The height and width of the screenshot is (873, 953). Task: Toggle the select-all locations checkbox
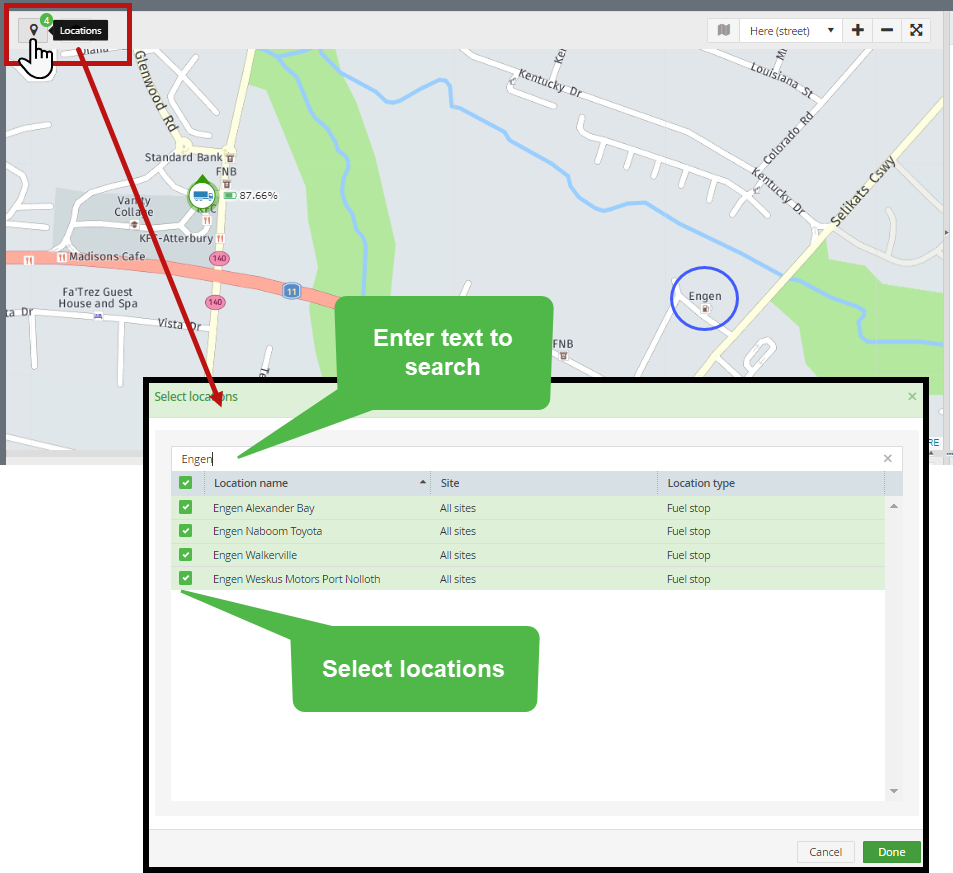click(x=185, y=483)
